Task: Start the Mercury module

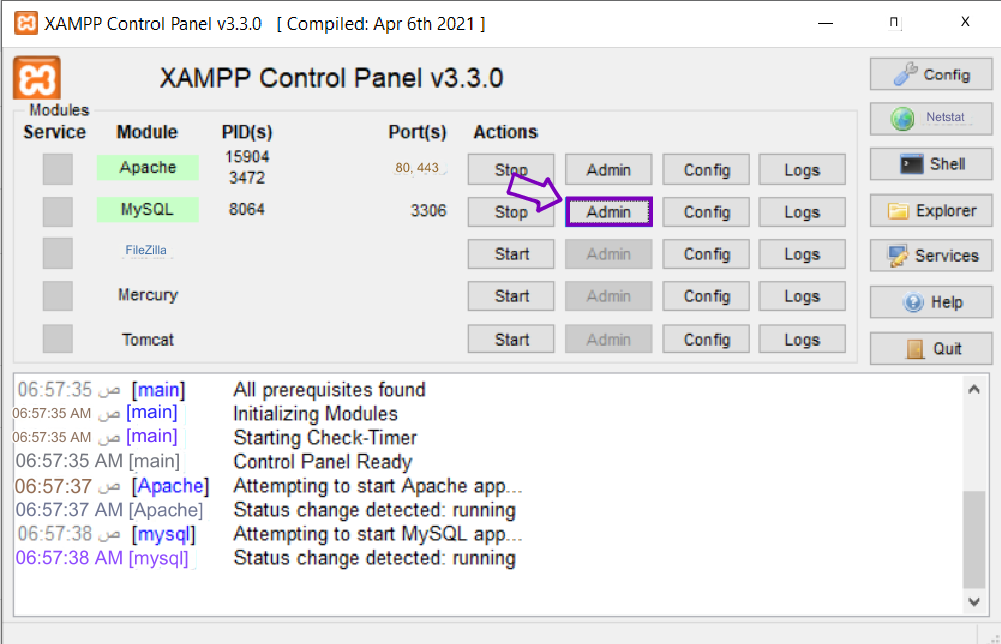Action: click(x=511, y=296)
